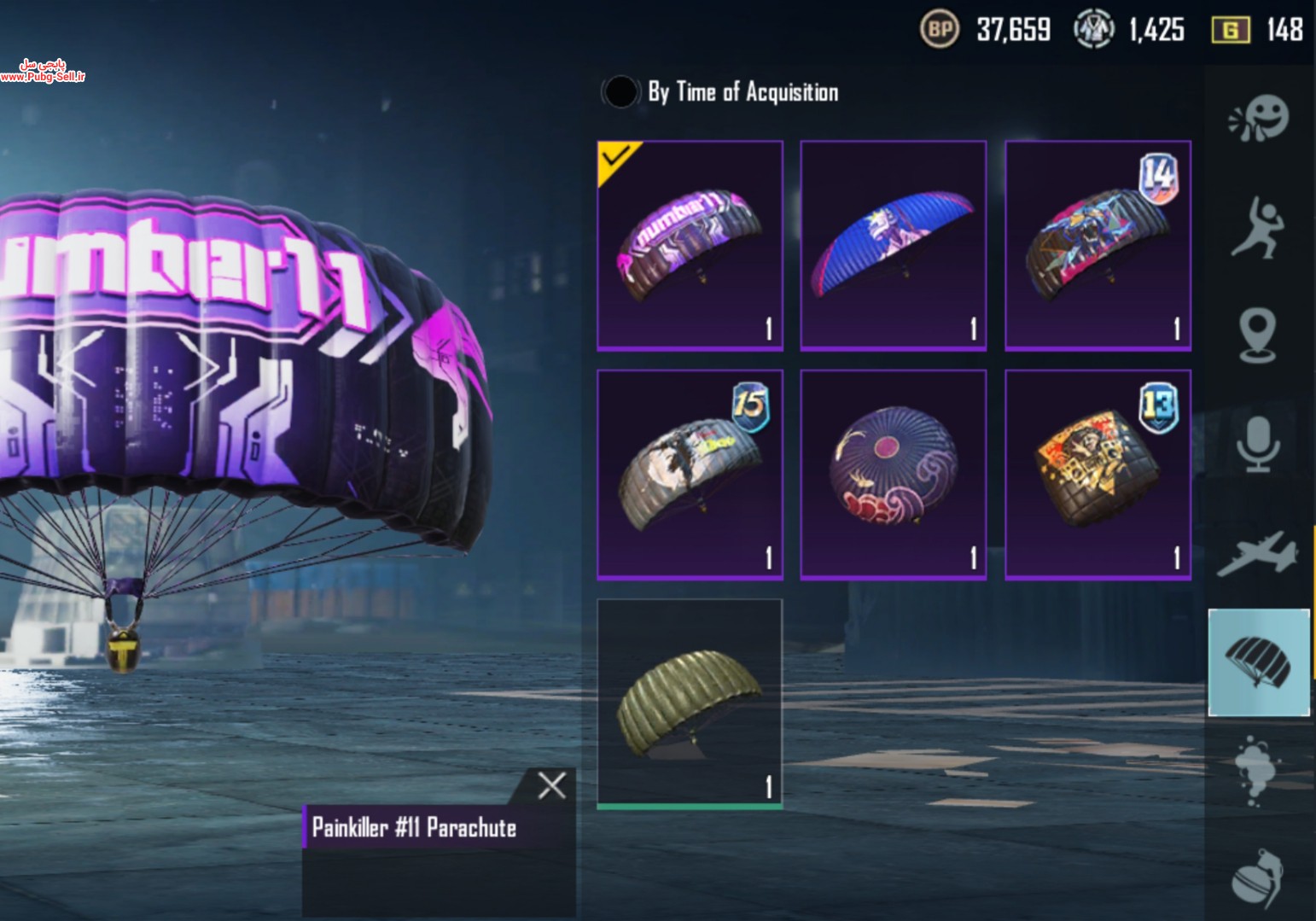
Task: Open the smoke trail category icon
Action: [1256, 771]
